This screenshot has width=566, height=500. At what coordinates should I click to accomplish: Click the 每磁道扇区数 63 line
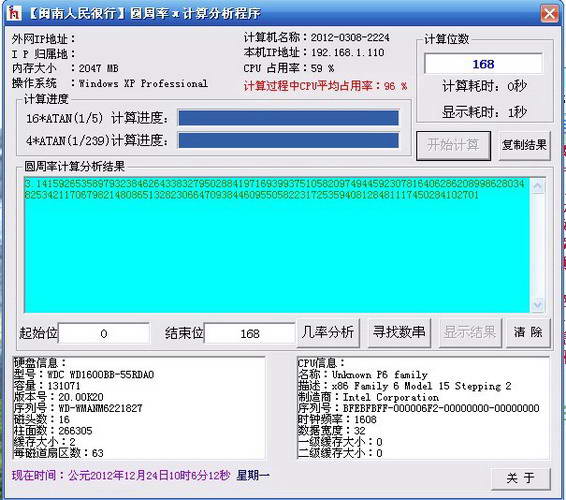pos(58,453)
